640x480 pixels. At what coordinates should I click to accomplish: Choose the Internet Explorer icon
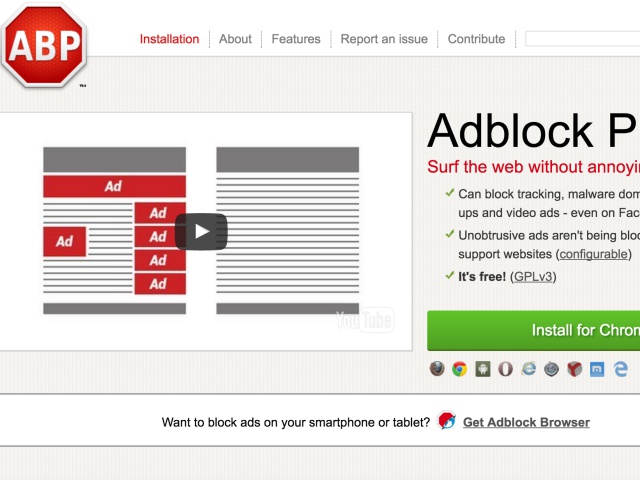(529, 368)
